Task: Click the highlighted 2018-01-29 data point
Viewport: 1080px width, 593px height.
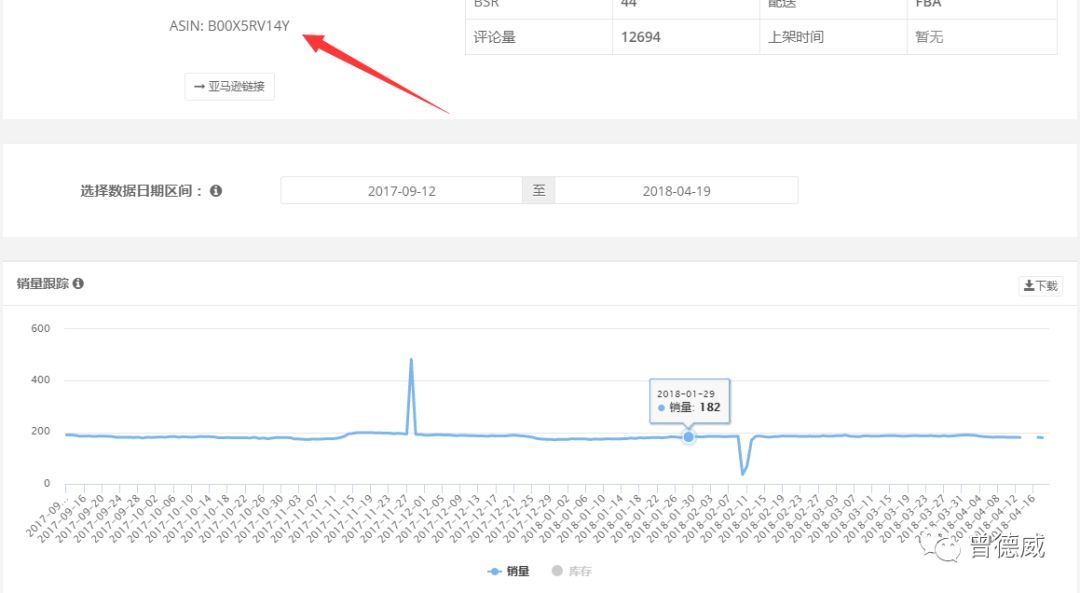Action: pyautogui.click(x=688, y=436)
